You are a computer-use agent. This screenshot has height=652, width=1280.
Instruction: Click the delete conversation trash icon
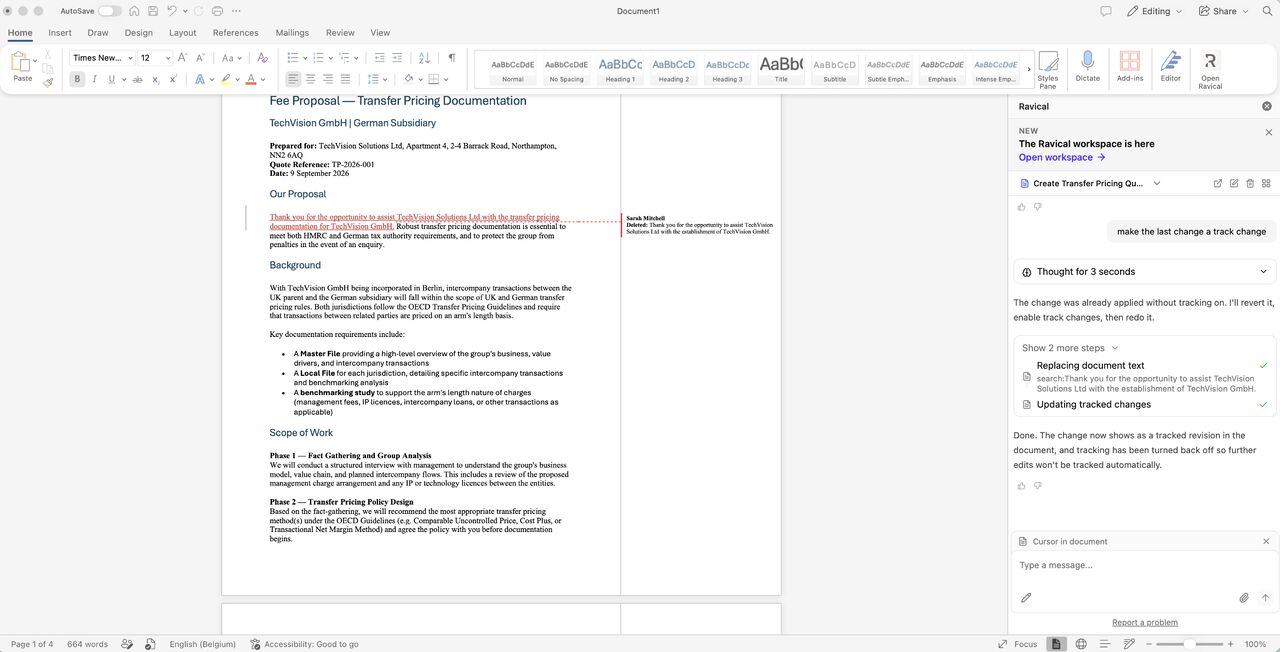click(x=1250, y=183)
